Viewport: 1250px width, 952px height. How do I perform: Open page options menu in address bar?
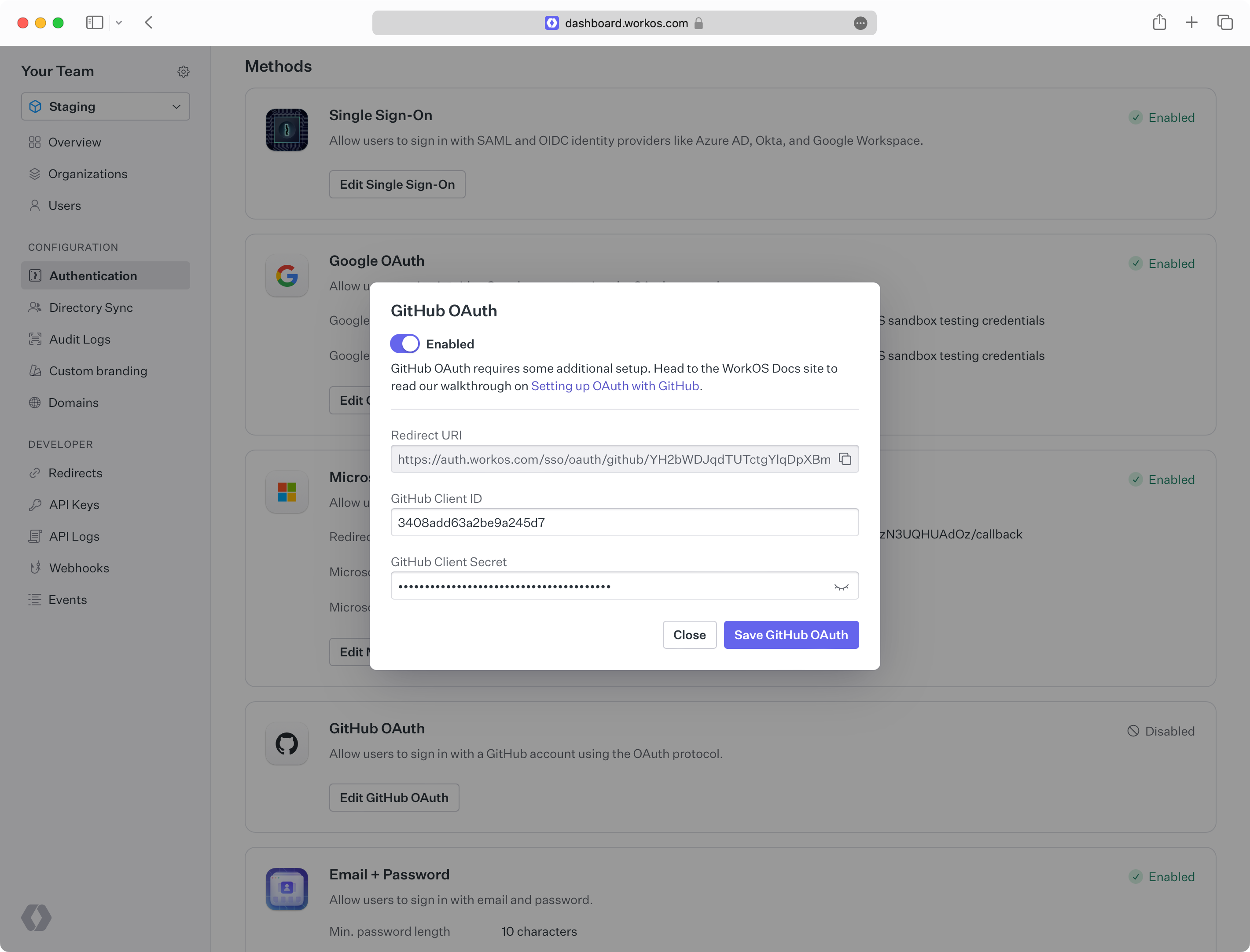point(860,23)
